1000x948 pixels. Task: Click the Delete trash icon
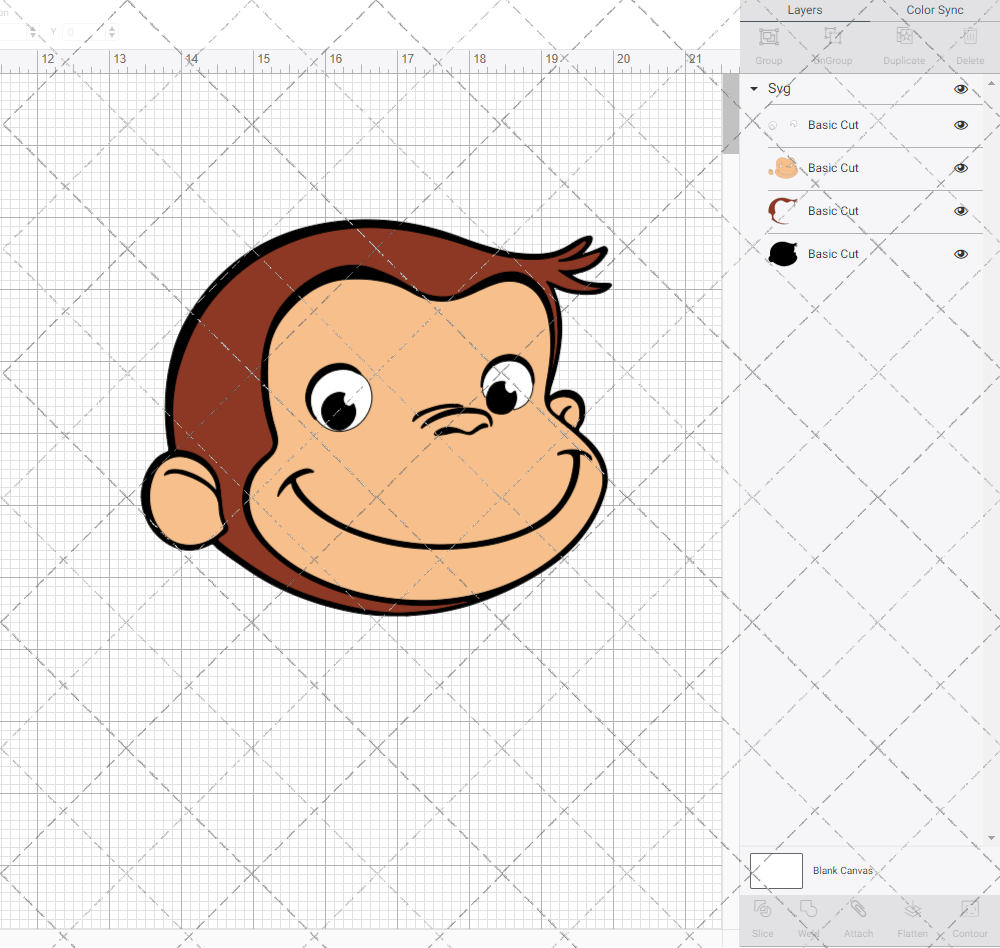click(x=969, y=38)
